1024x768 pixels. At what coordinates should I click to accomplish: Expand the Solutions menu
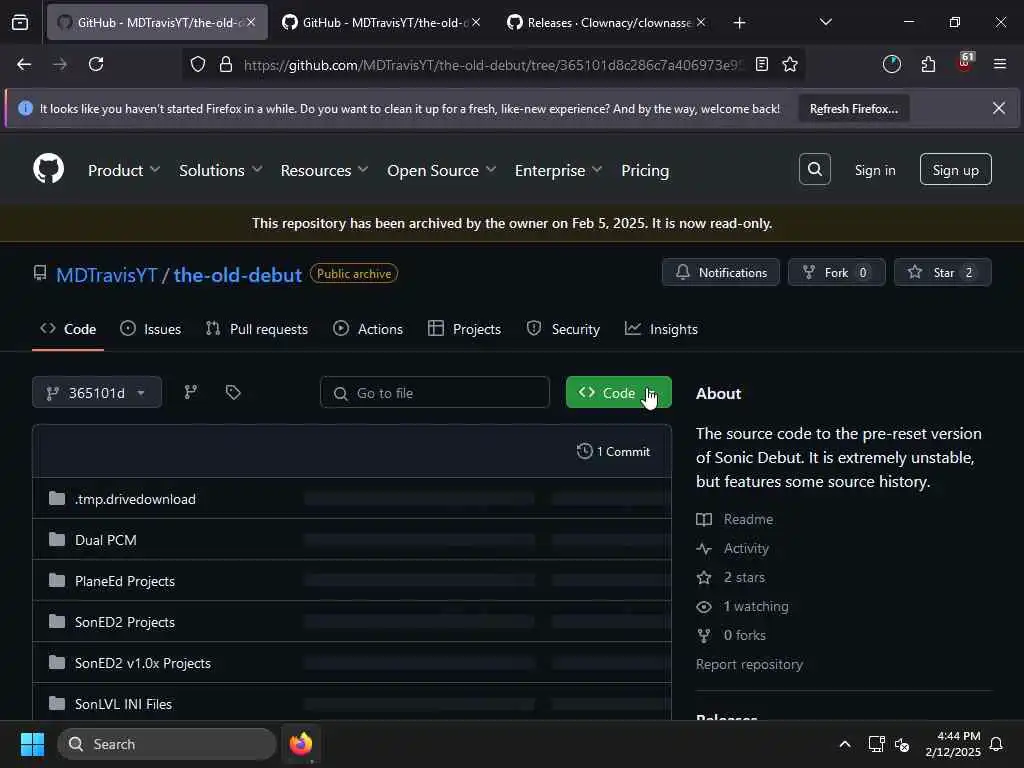220,170
